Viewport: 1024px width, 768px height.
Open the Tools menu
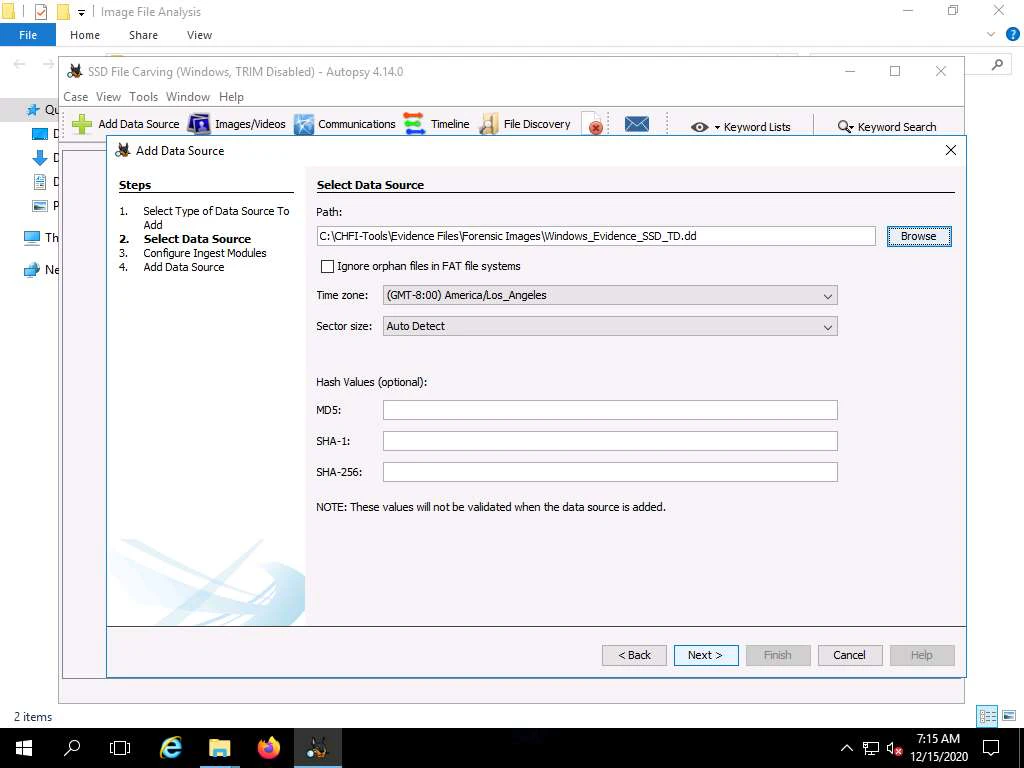pyautogui.click(x=144, y=97)
